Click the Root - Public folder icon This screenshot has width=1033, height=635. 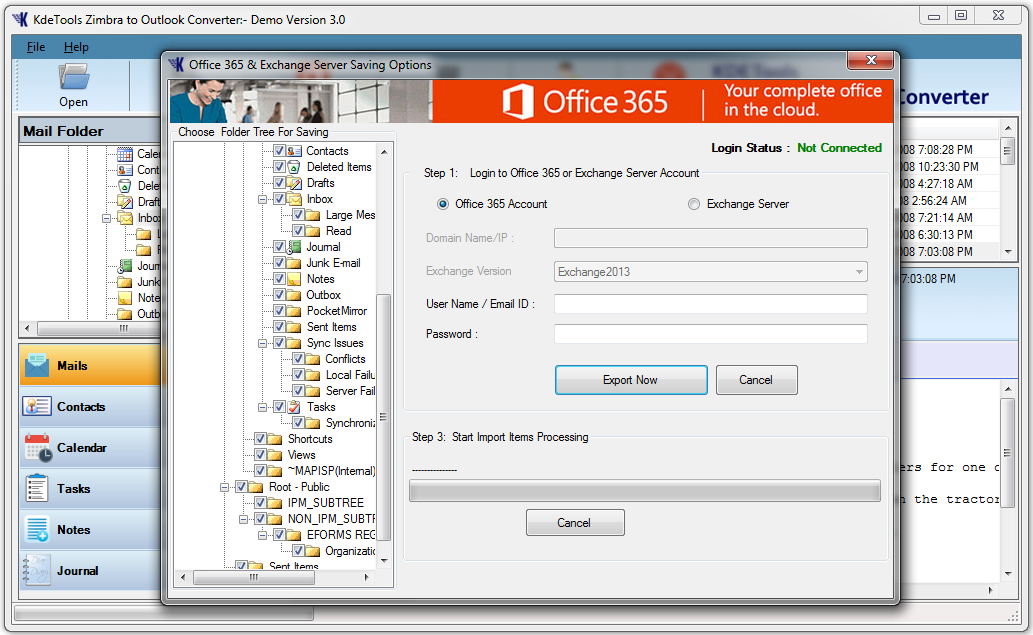click(256, 487)
